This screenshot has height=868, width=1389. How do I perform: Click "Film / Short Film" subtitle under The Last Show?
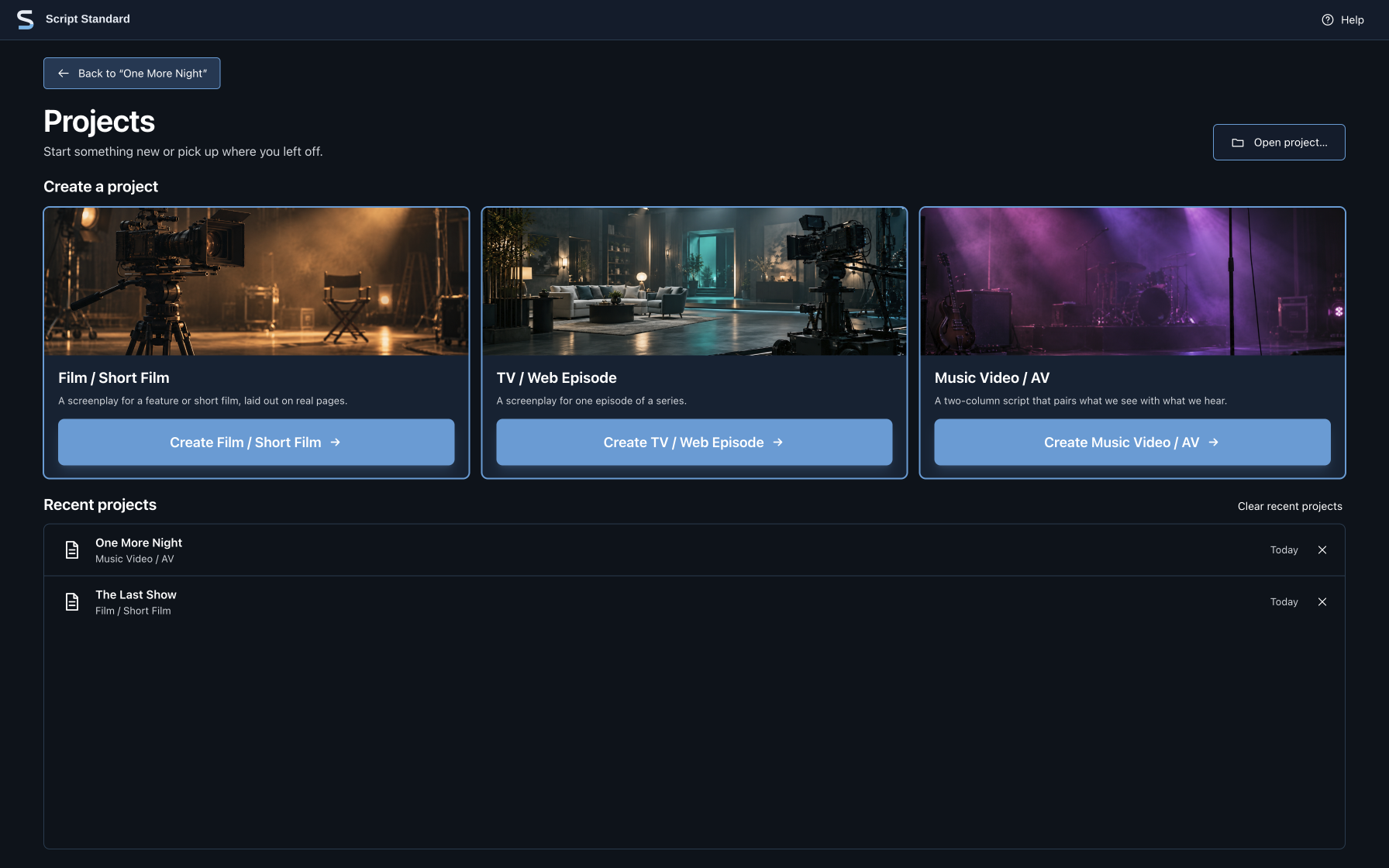click(133, 611)
